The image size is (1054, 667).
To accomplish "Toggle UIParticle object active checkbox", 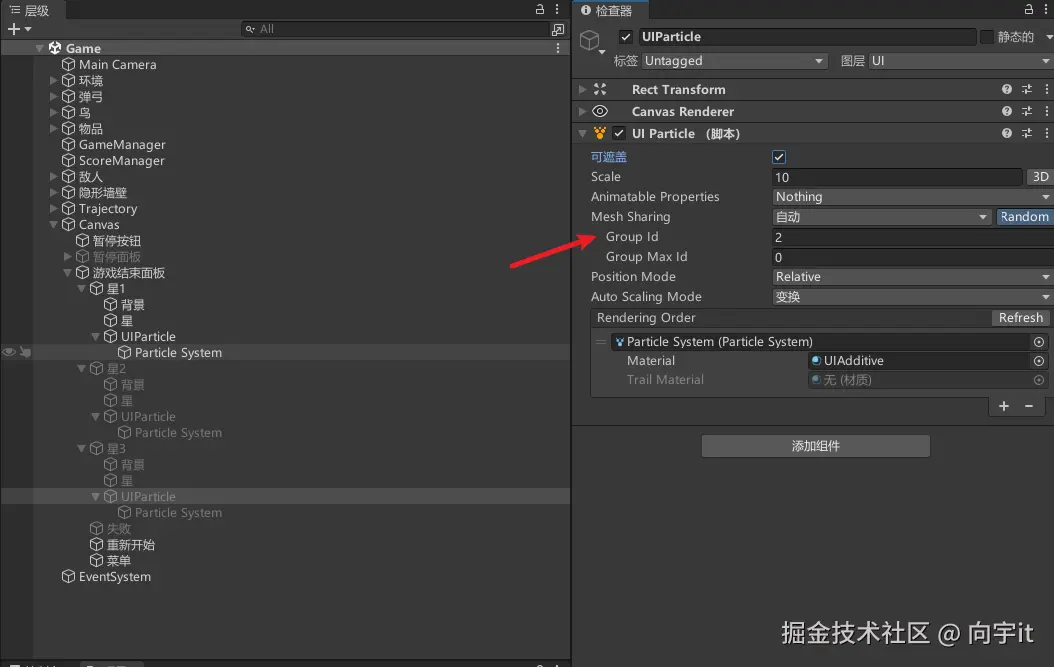I will coord(626,37).
